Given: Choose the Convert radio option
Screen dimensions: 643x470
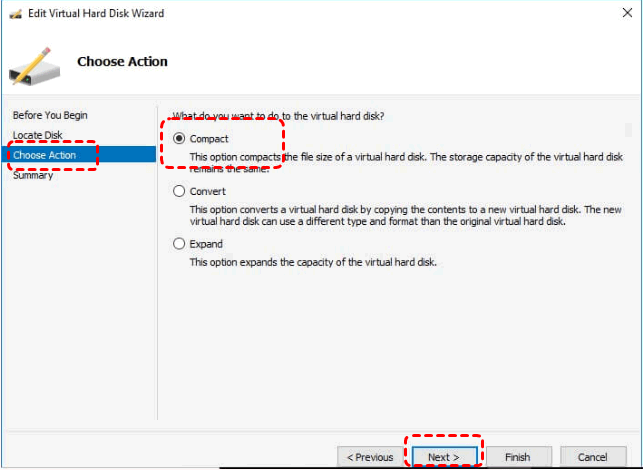Looking at the screenshot, I should (x=180, y=191).
